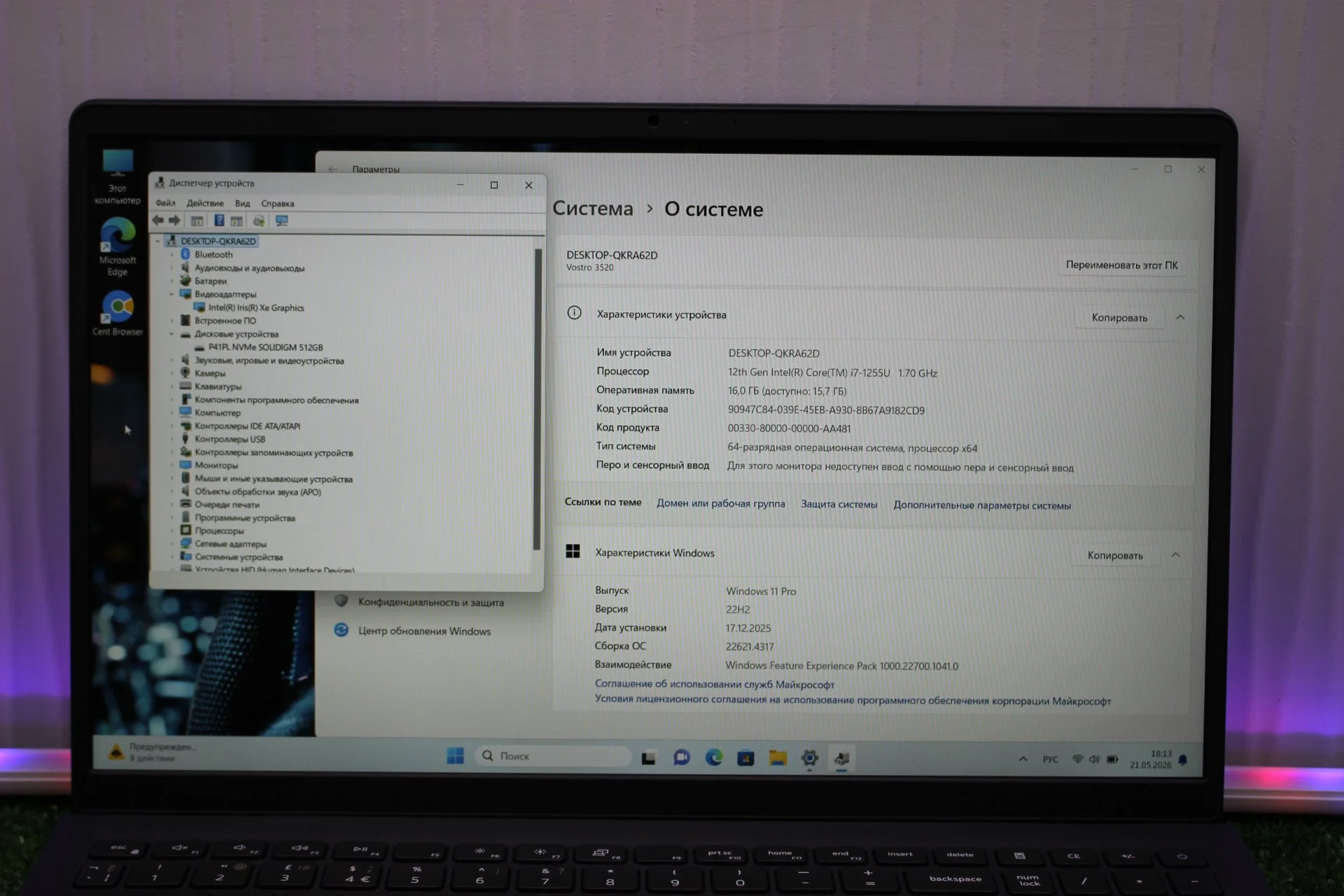The width and height of the screenshot is (1344, 896).
Task: Open 'Соглашение об использовании служб Майкрософт' link
Action: [x=715, y=684]
